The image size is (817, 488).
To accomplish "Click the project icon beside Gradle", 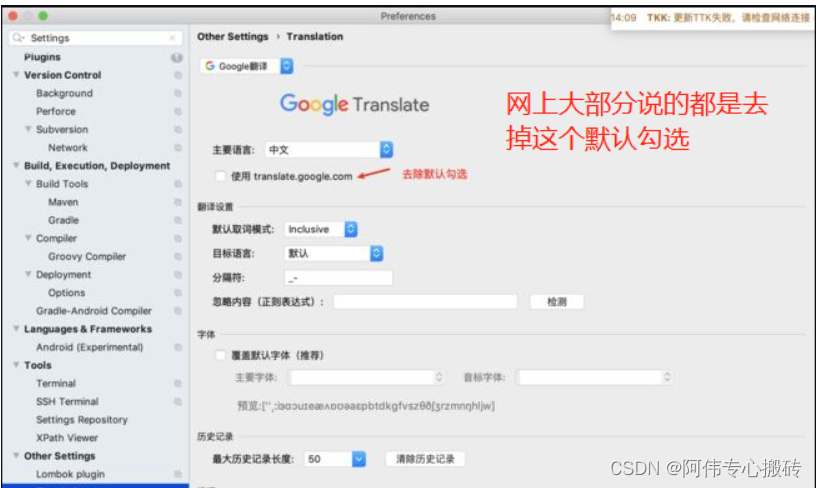I will [178, 220].
